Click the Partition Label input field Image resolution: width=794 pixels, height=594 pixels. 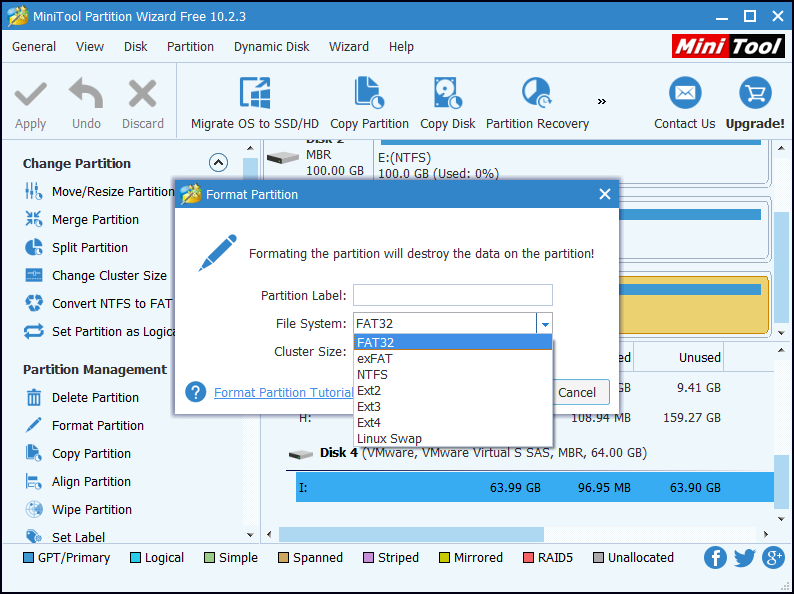pos(453,295)
